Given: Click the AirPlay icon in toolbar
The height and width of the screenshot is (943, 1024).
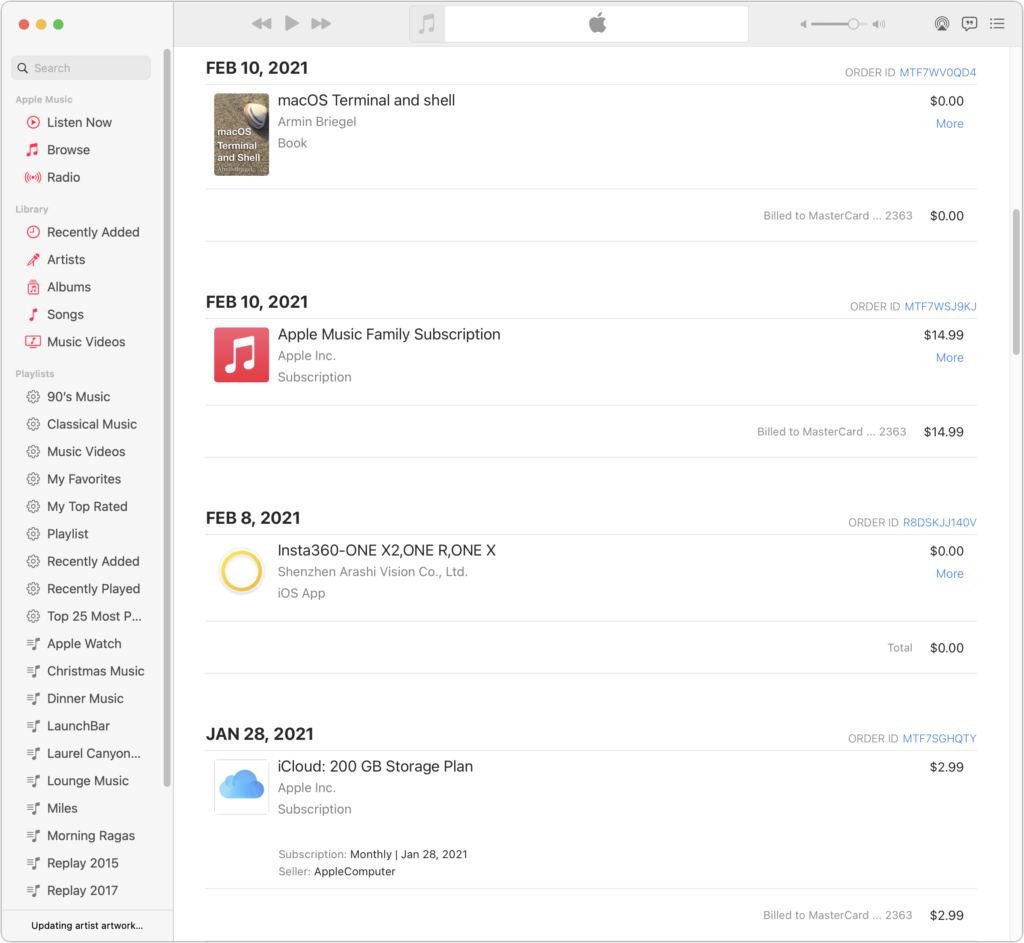Looking at the screenshot, I should (x=941, y=24).
